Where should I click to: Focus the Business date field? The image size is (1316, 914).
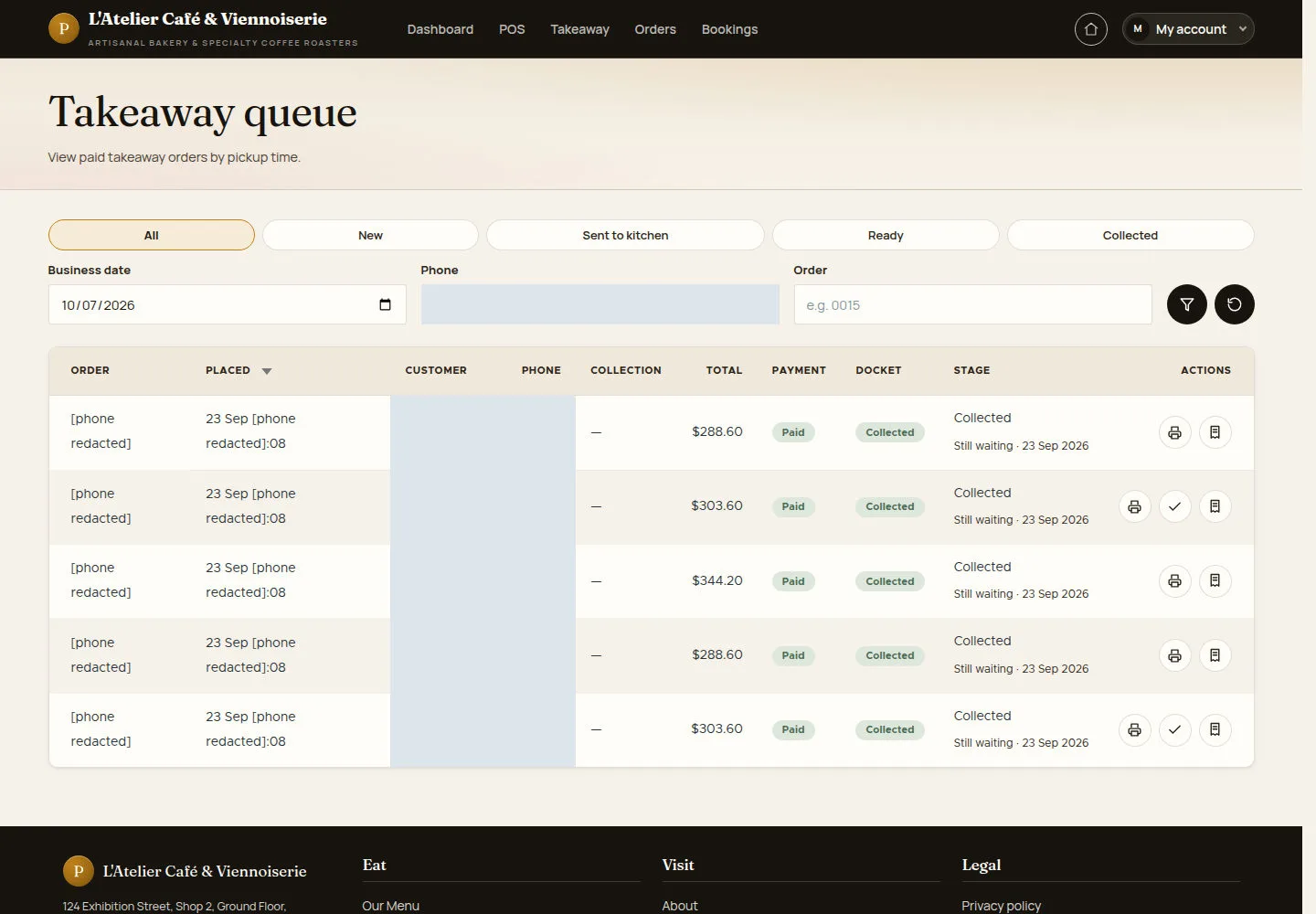[x=227, y=304]
